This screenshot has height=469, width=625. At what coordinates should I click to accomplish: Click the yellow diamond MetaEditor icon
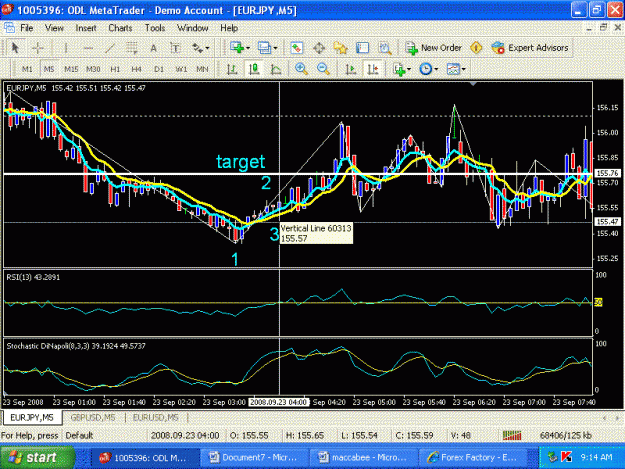point(476,48)
